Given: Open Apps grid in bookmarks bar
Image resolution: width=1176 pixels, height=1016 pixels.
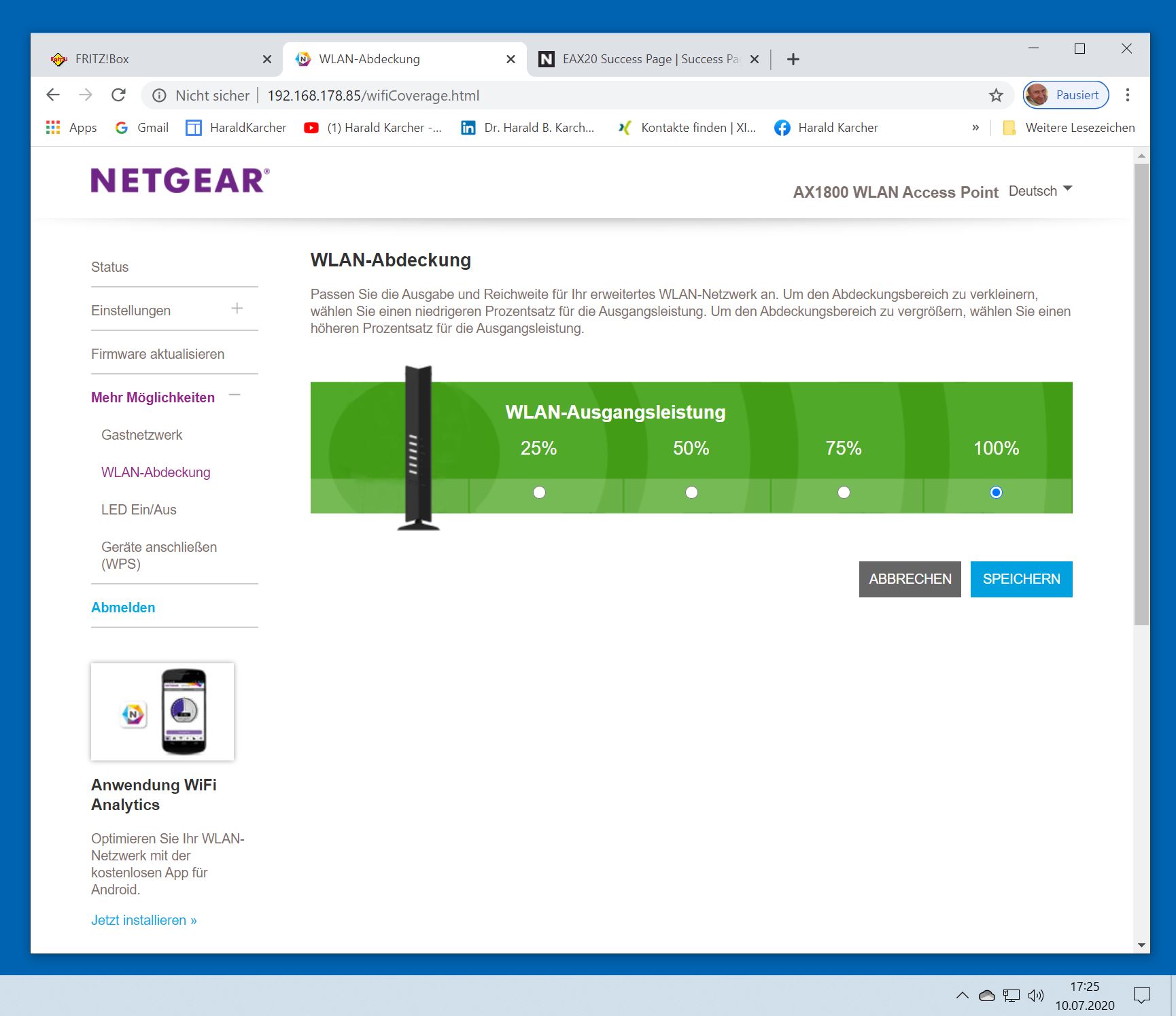Looking at the screenshot, I should (x=71, y=128).
